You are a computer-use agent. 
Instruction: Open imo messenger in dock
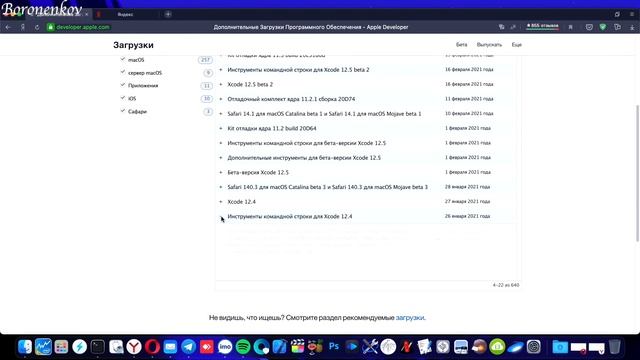[x=225, y=347]
